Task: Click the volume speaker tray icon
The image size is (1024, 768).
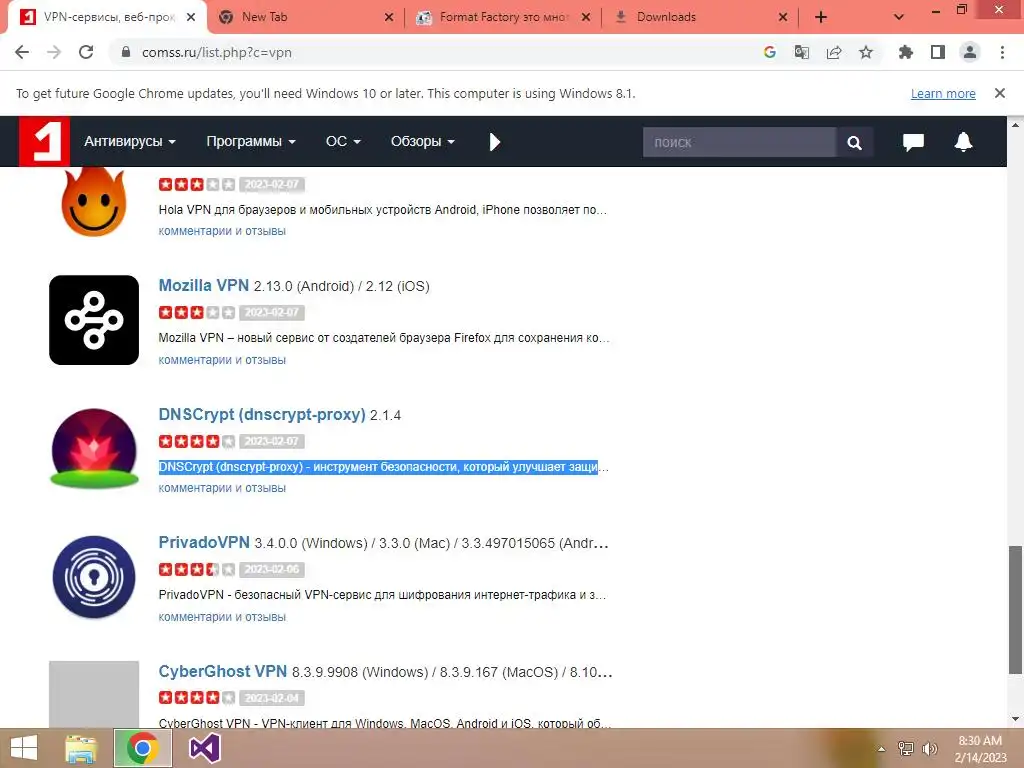Action: point(930,749)
